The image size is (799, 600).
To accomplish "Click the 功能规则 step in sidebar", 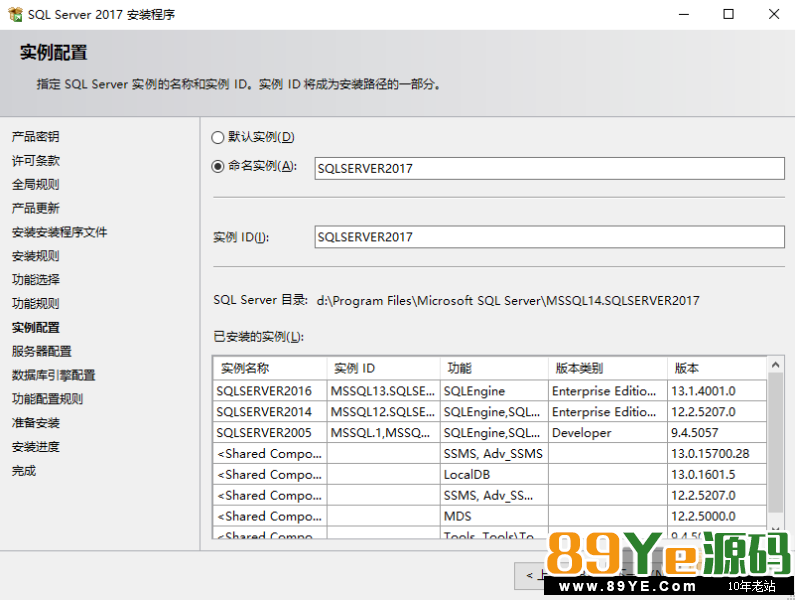I will [36, 303].
